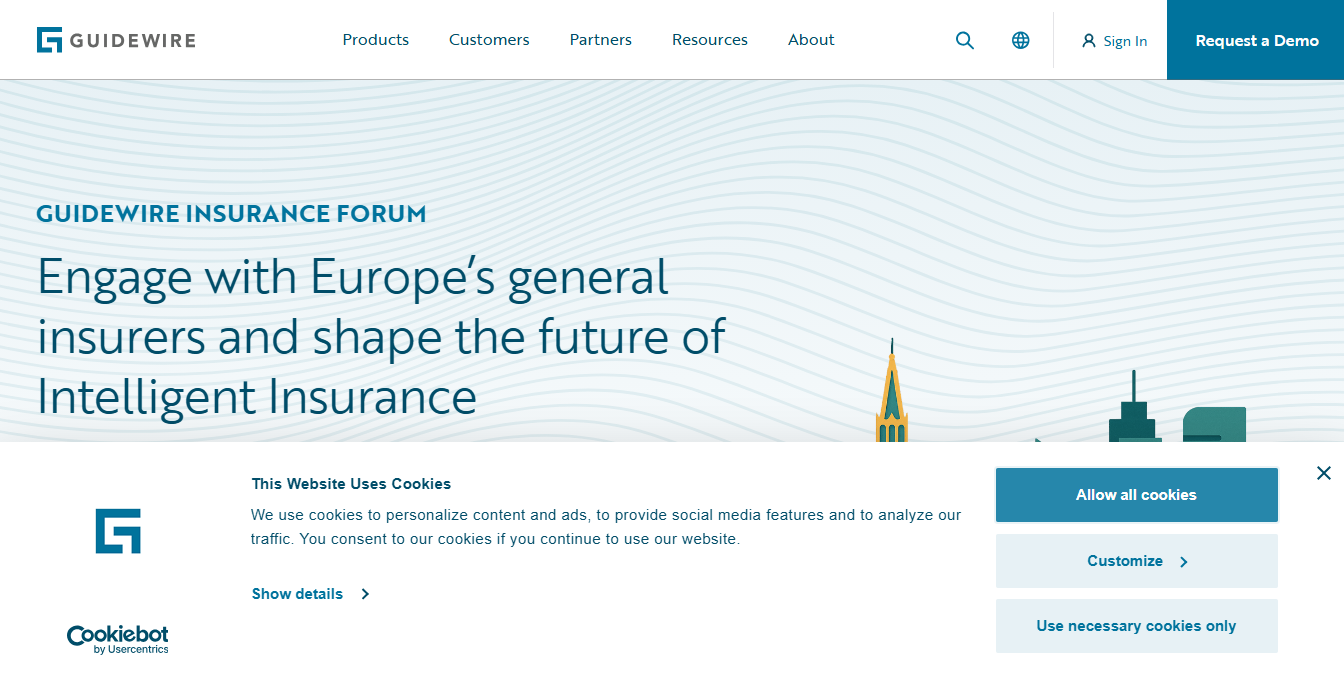Image resolution: width=1344 pixels, height=679 pixels.
Task: Click the Sign In user icon
Action: pyautogui.click(x=1089, y=41)
